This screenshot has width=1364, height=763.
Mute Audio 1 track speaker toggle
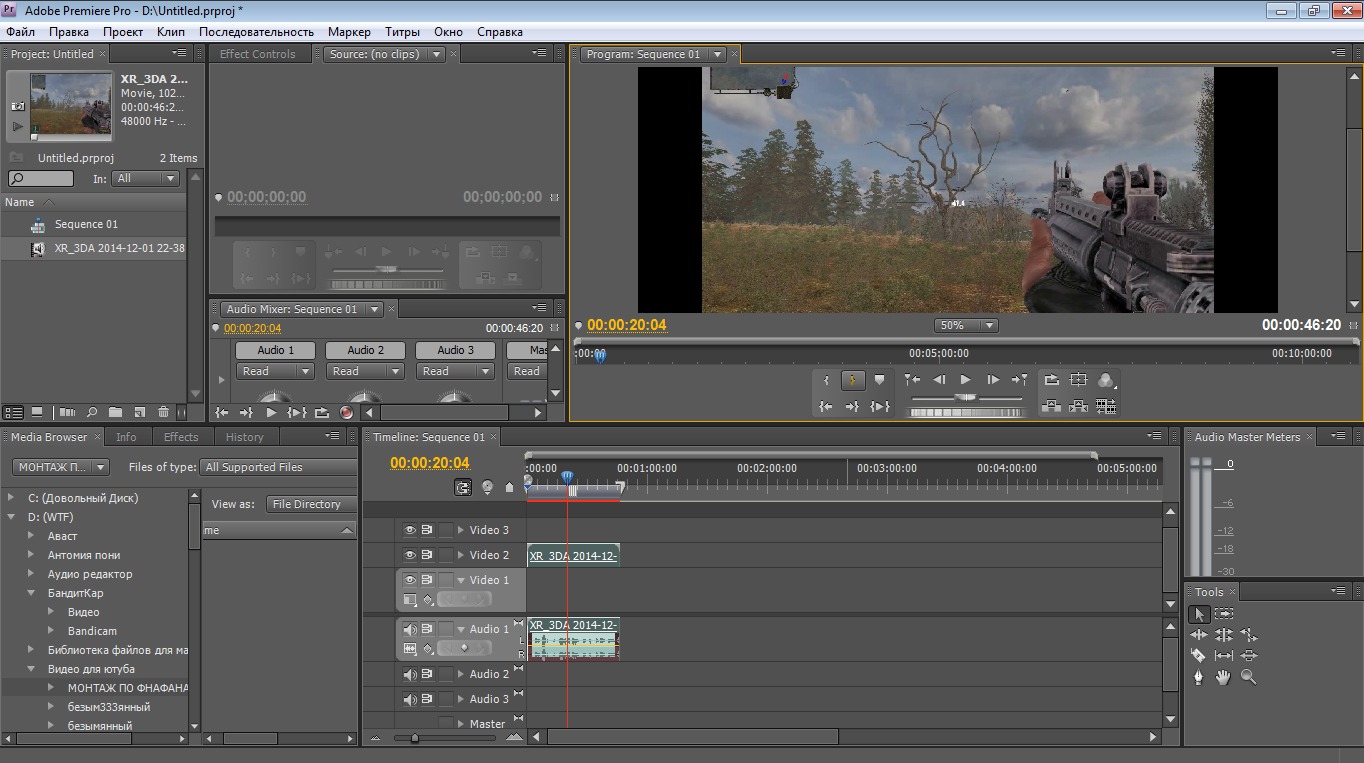[x=410, y=629]
